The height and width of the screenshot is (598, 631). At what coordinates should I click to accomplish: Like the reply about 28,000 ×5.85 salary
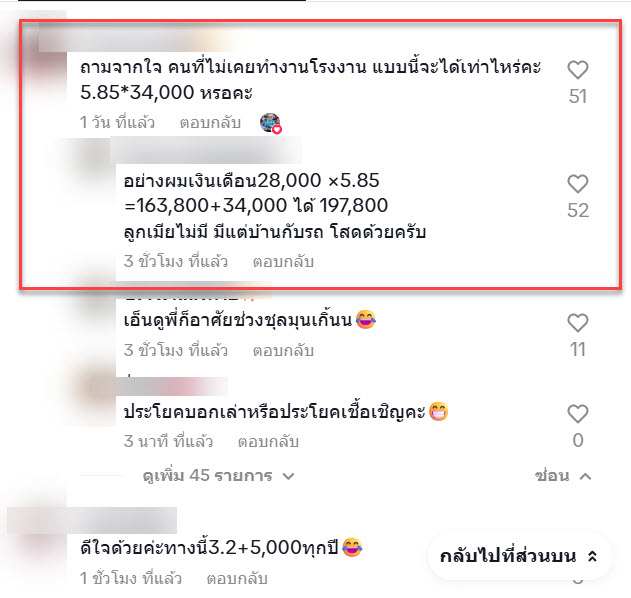[578, 184]
